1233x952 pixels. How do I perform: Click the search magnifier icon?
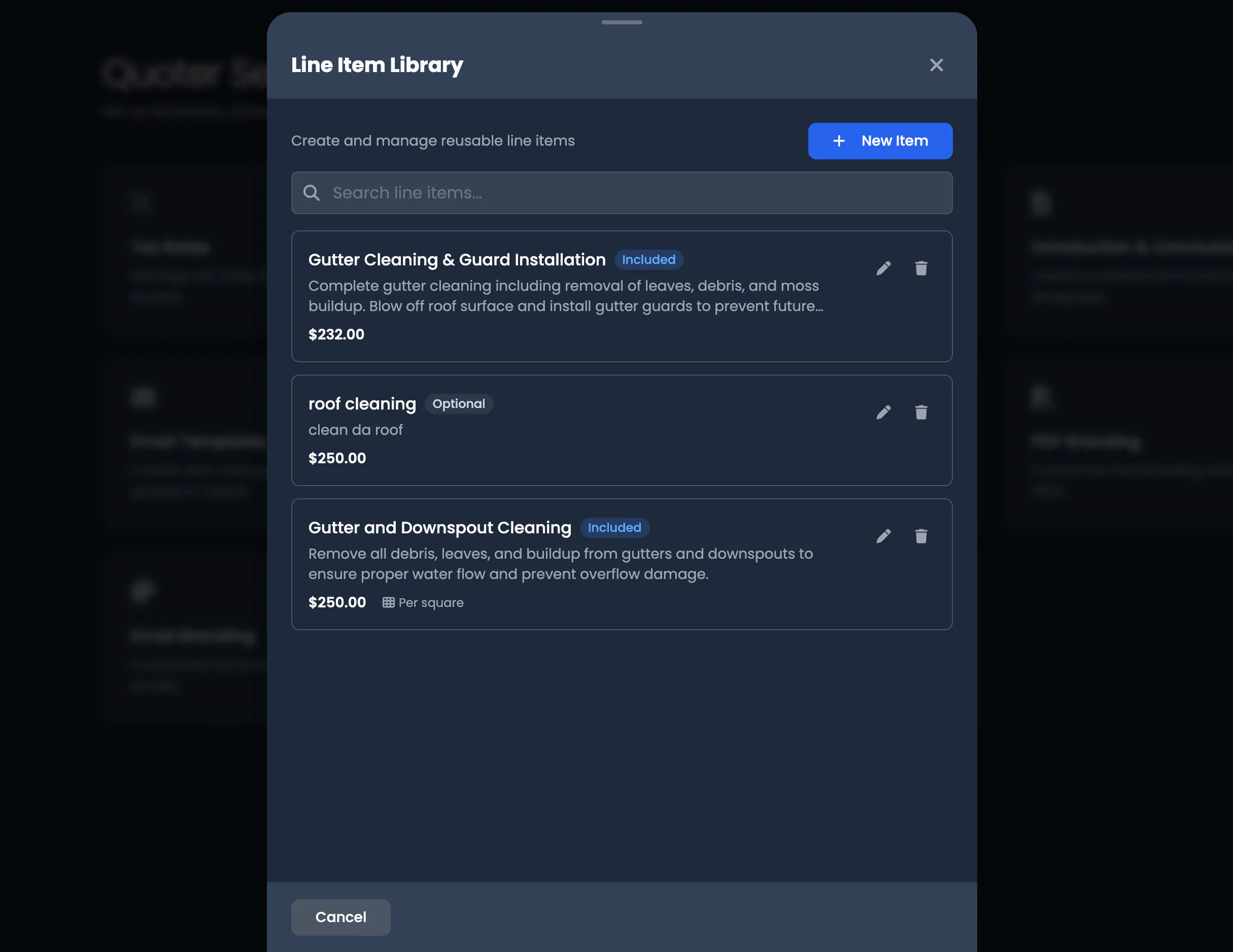coord(311,193)
